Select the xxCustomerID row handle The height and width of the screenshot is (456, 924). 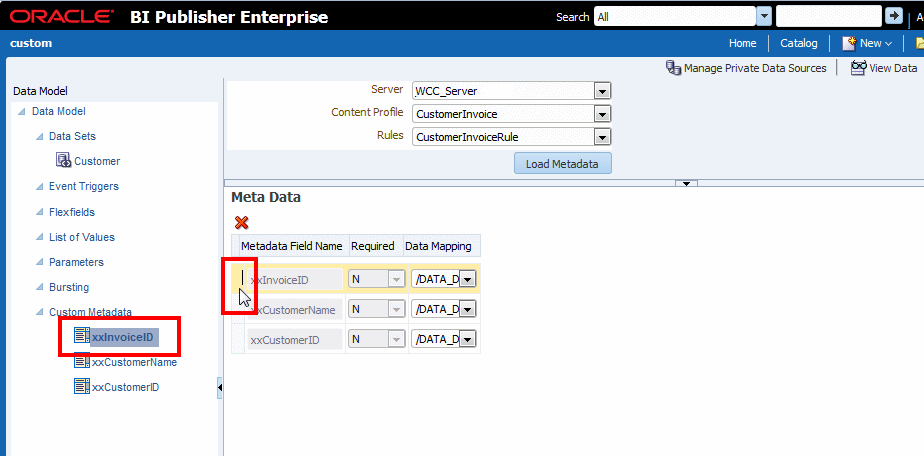point(237,339)
